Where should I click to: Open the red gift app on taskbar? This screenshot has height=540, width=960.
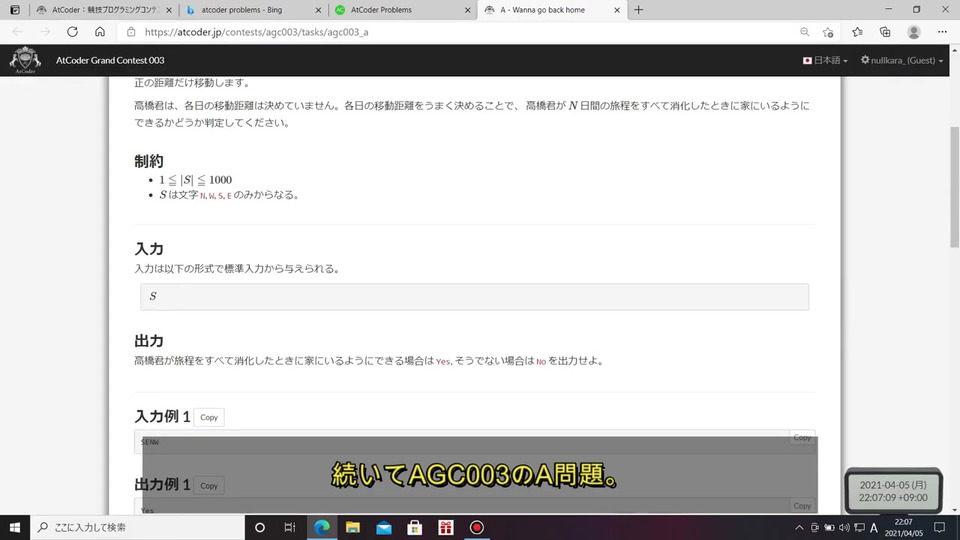pyautogui.click(x=446, y=527)
